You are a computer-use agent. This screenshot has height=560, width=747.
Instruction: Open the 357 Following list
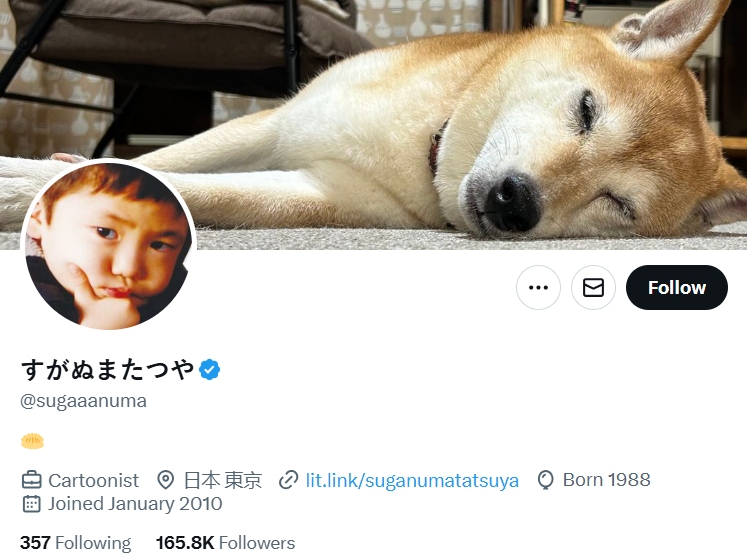[75, 543]
